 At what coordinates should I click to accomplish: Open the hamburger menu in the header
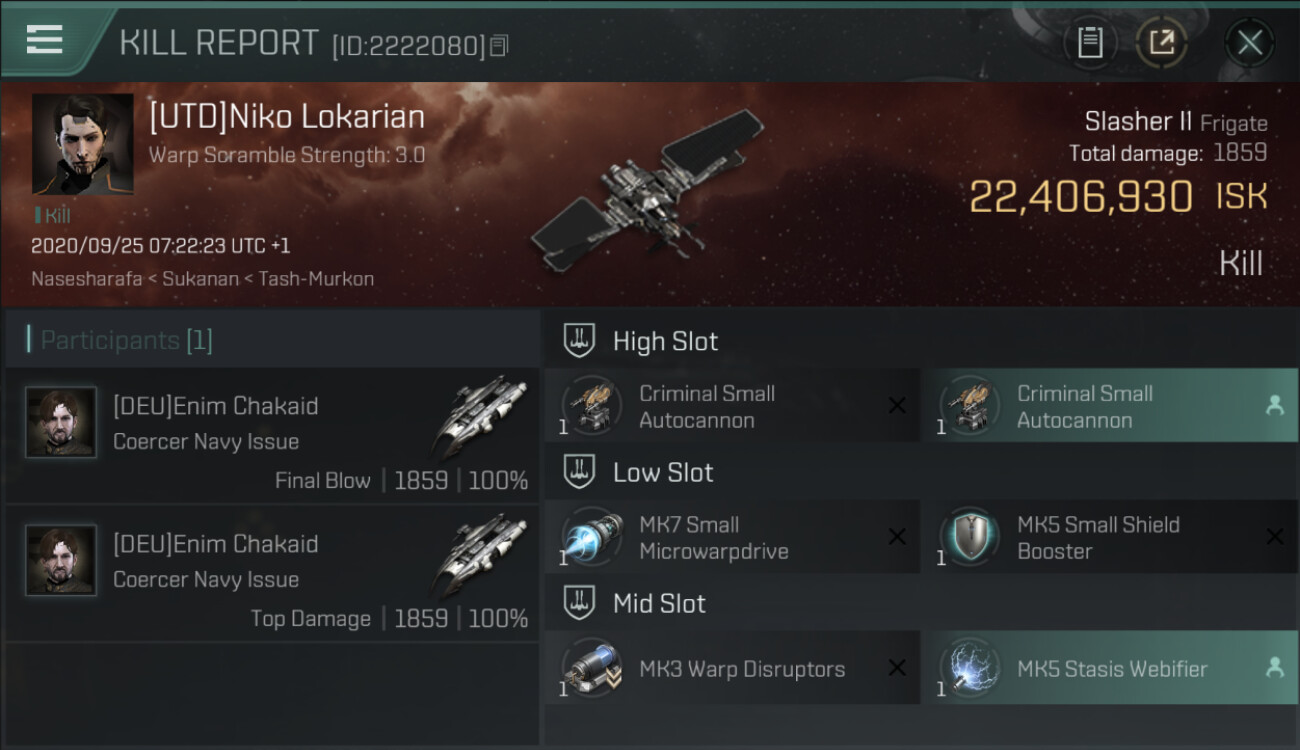(44, 40)
